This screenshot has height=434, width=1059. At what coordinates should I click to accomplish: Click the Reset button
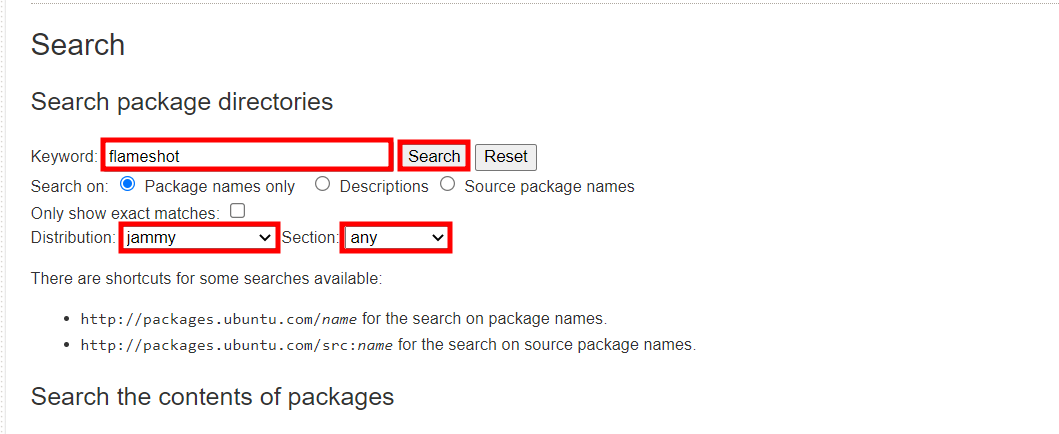[506, 157]
